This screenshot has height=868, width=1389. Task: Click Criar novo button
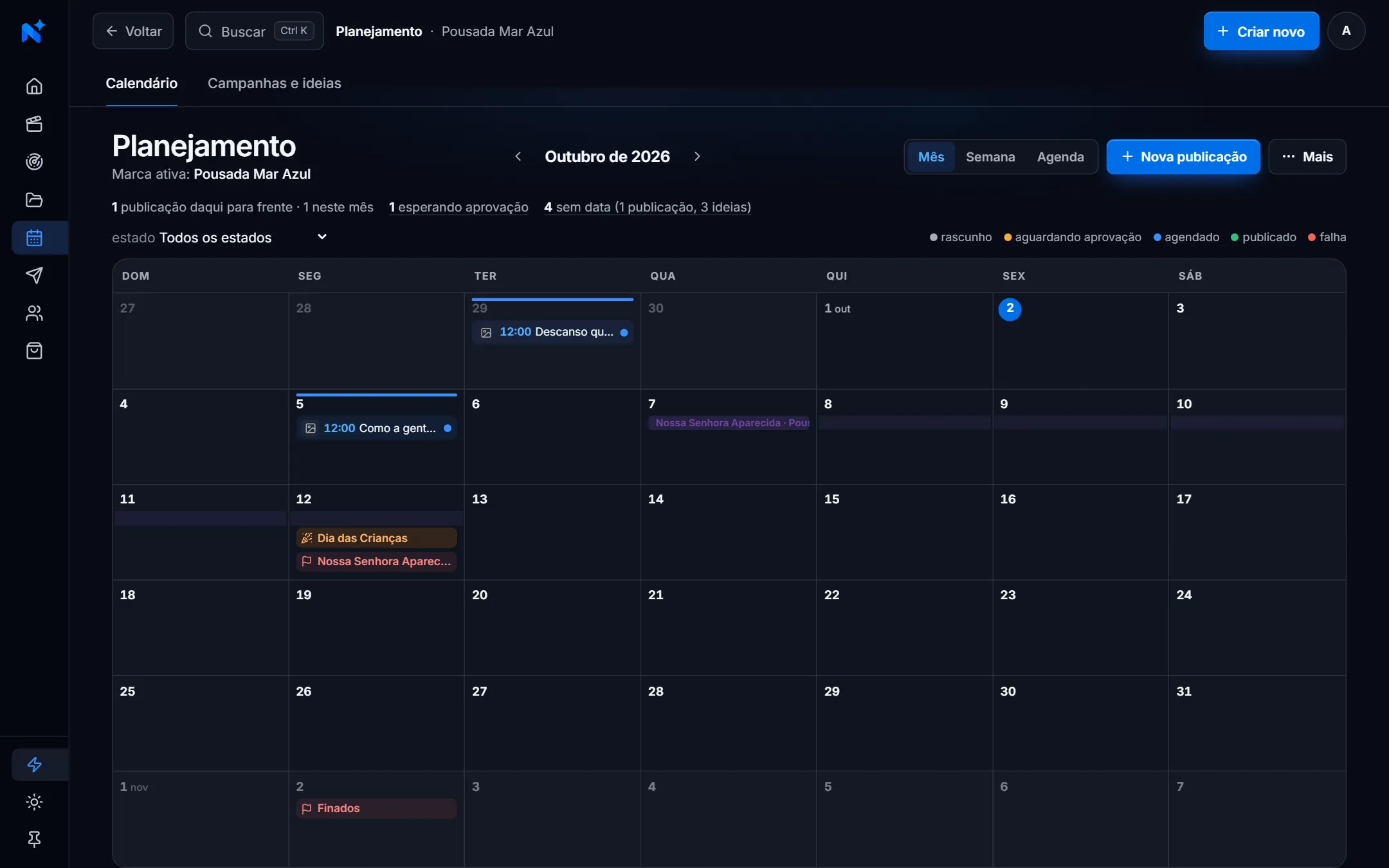[x=1261, y=31]
